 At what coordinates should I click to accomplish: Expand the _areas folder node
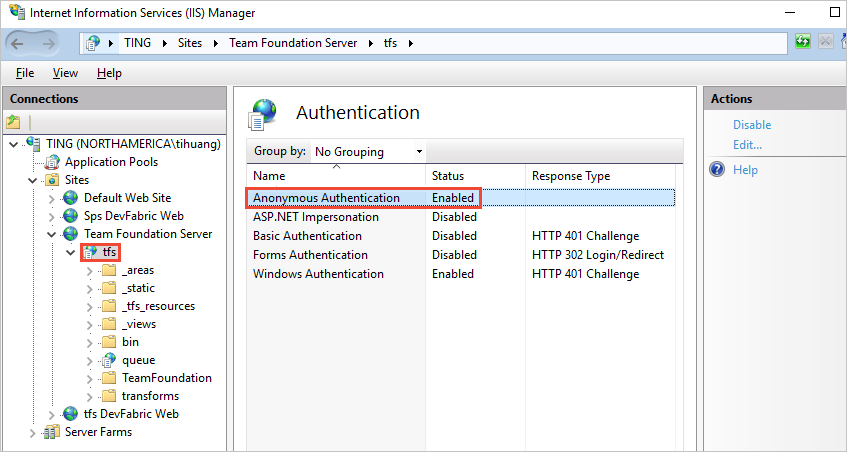pos(90,270)
